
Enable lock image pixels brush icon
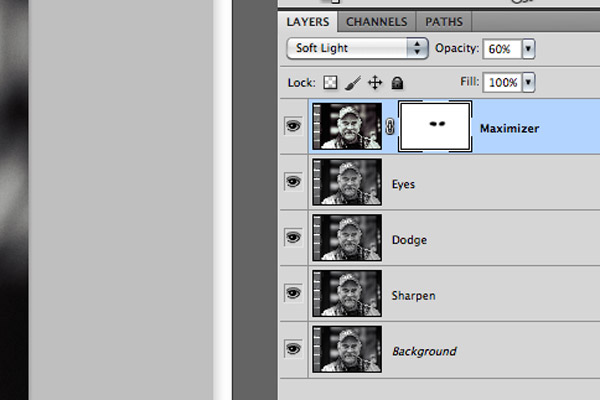point(353,83)
